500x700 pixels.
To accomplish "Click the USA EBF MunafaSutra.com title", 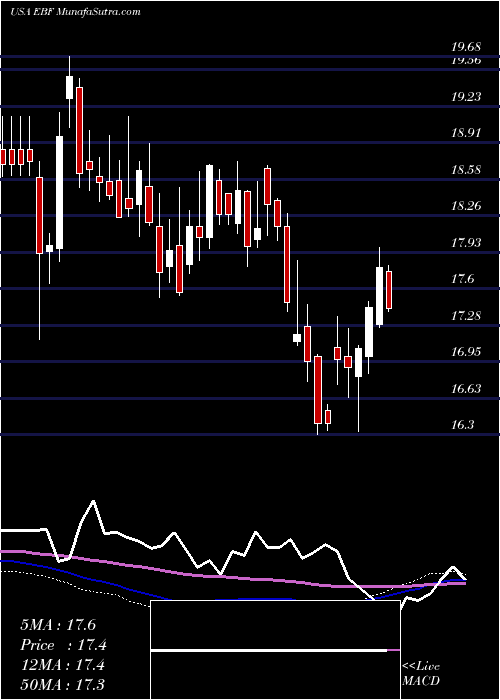I will tap(75, 11).
